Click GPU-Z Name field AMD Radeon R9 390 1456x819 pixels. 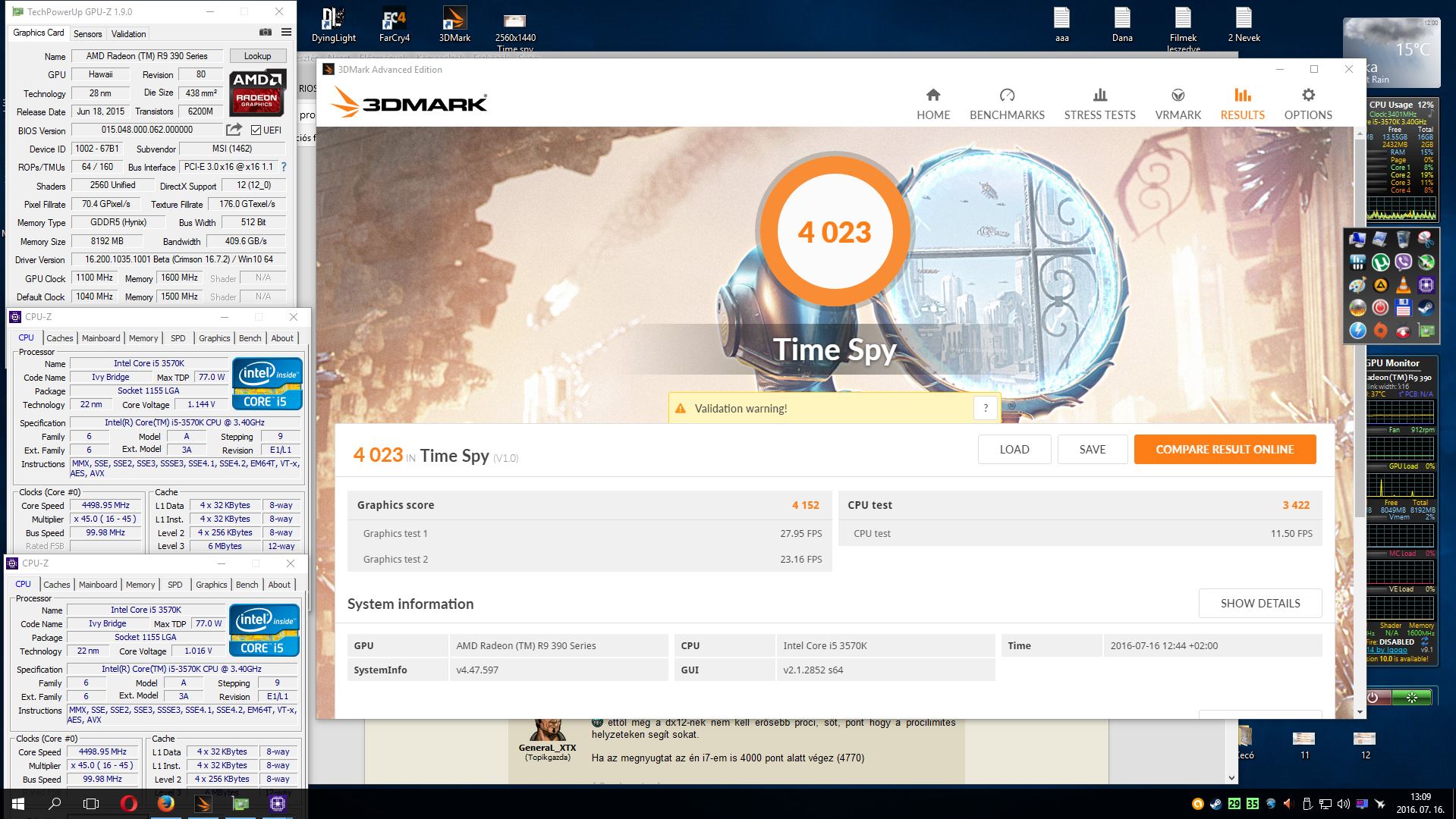click(146, 56)
